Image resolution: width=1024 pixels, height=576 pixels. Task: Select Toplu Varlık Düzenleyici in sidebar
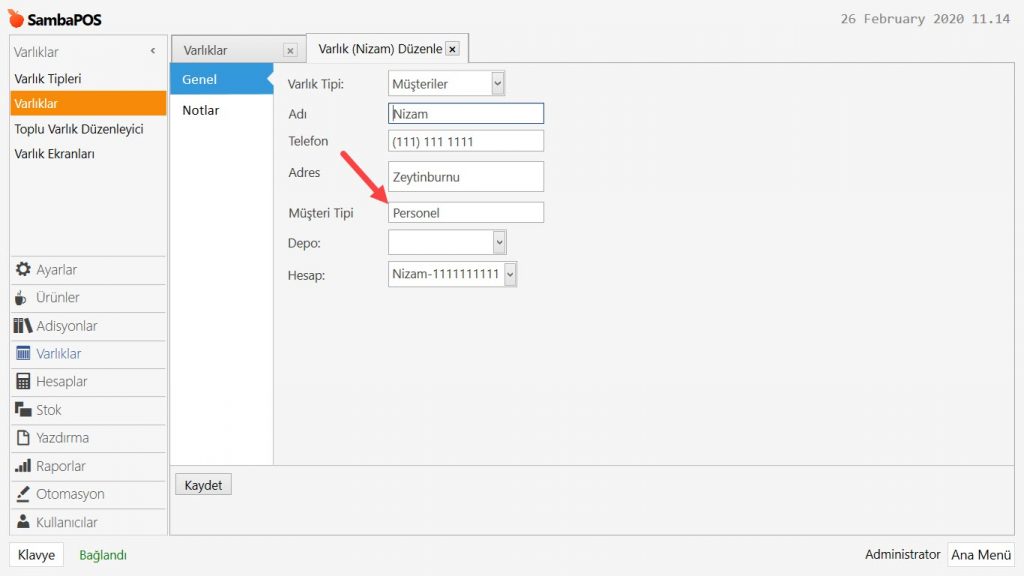79,129
